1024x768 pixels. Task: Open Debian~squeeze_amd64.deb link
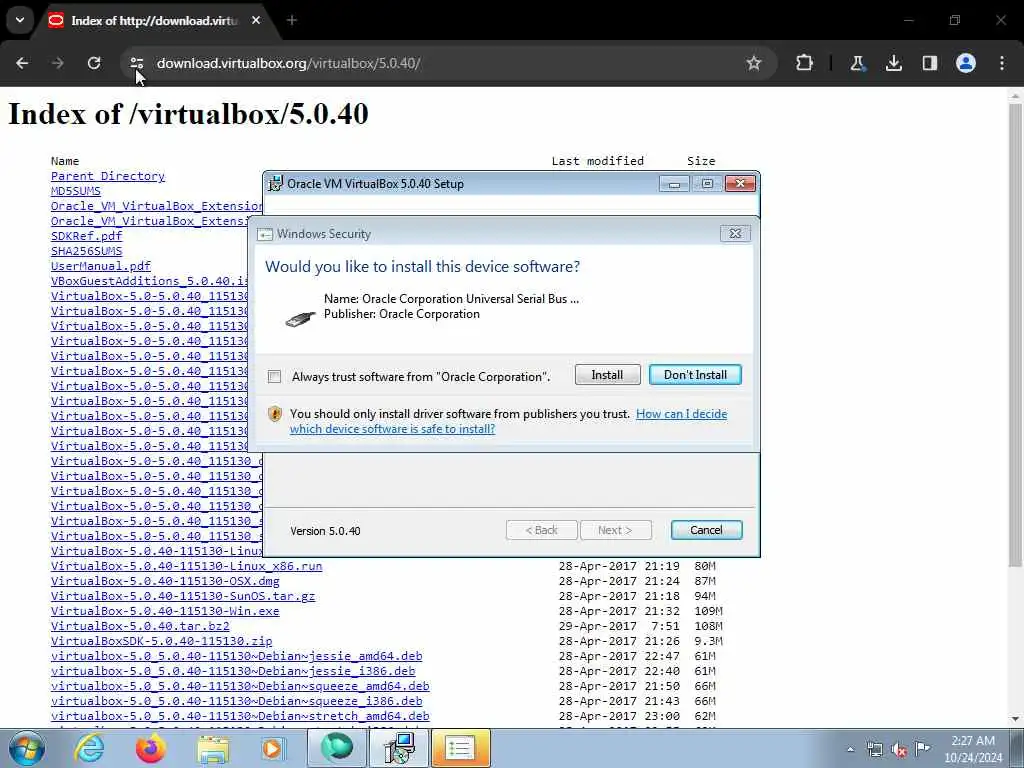pos(240,686)
